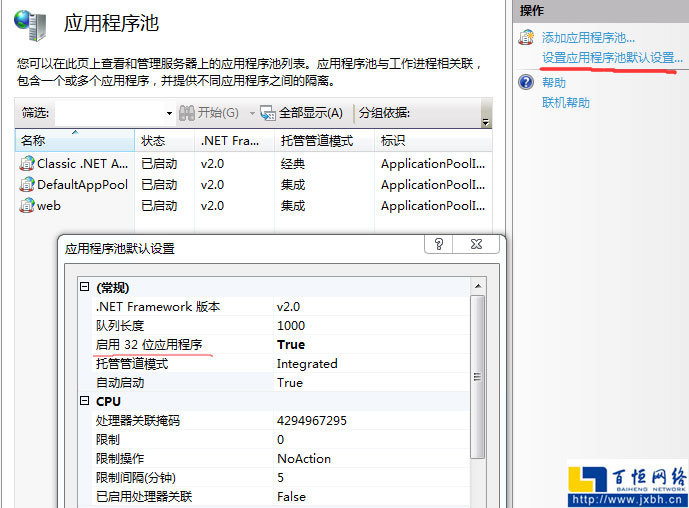Click the blue 帮助 question mark icon
This screenshot has width=689, height=508.
(526, 82)
